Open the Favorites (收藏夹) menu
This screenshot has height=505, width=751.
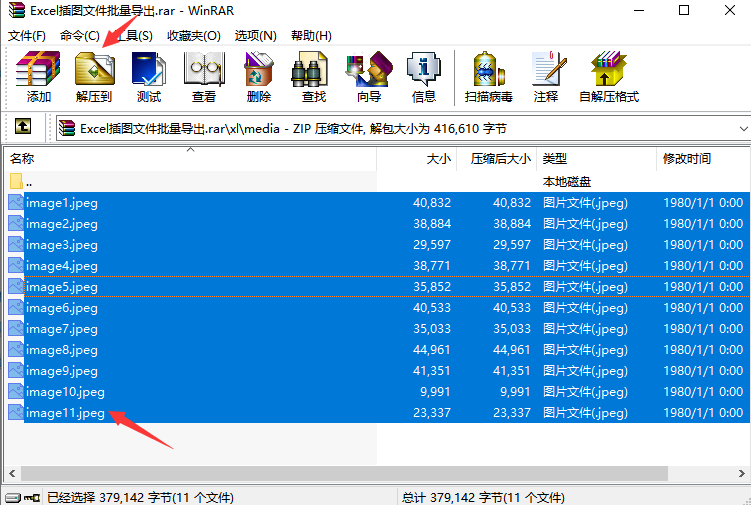pyautogui.click(x=193, y=35)
